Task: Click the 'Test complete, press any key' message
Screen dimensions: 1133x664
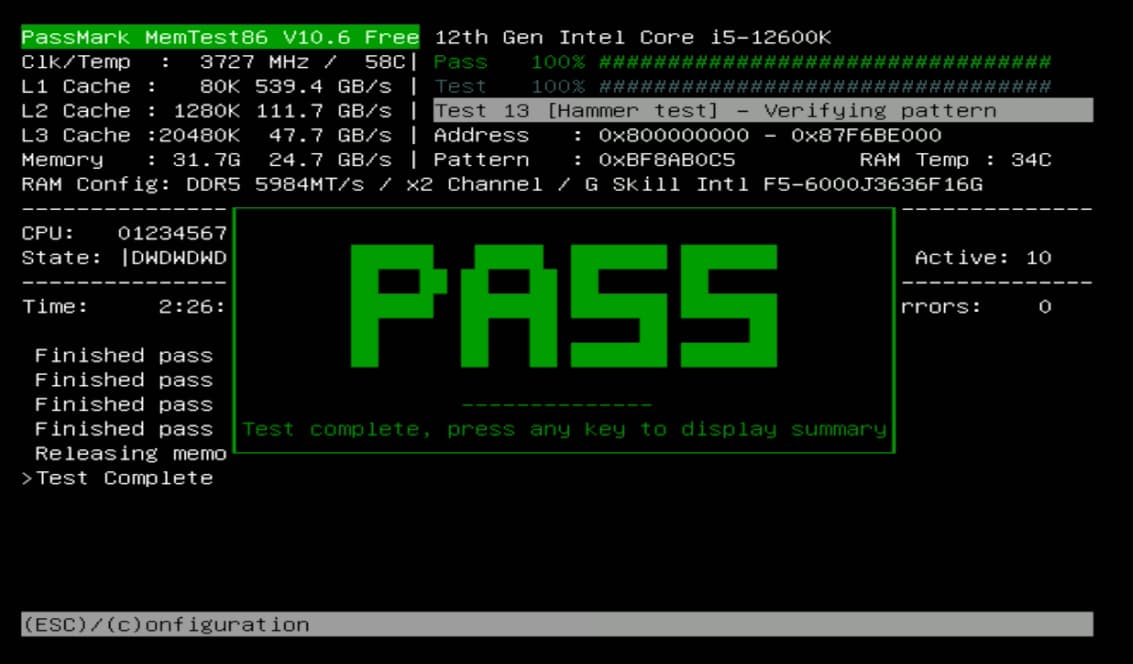Action: pos(564,429)
